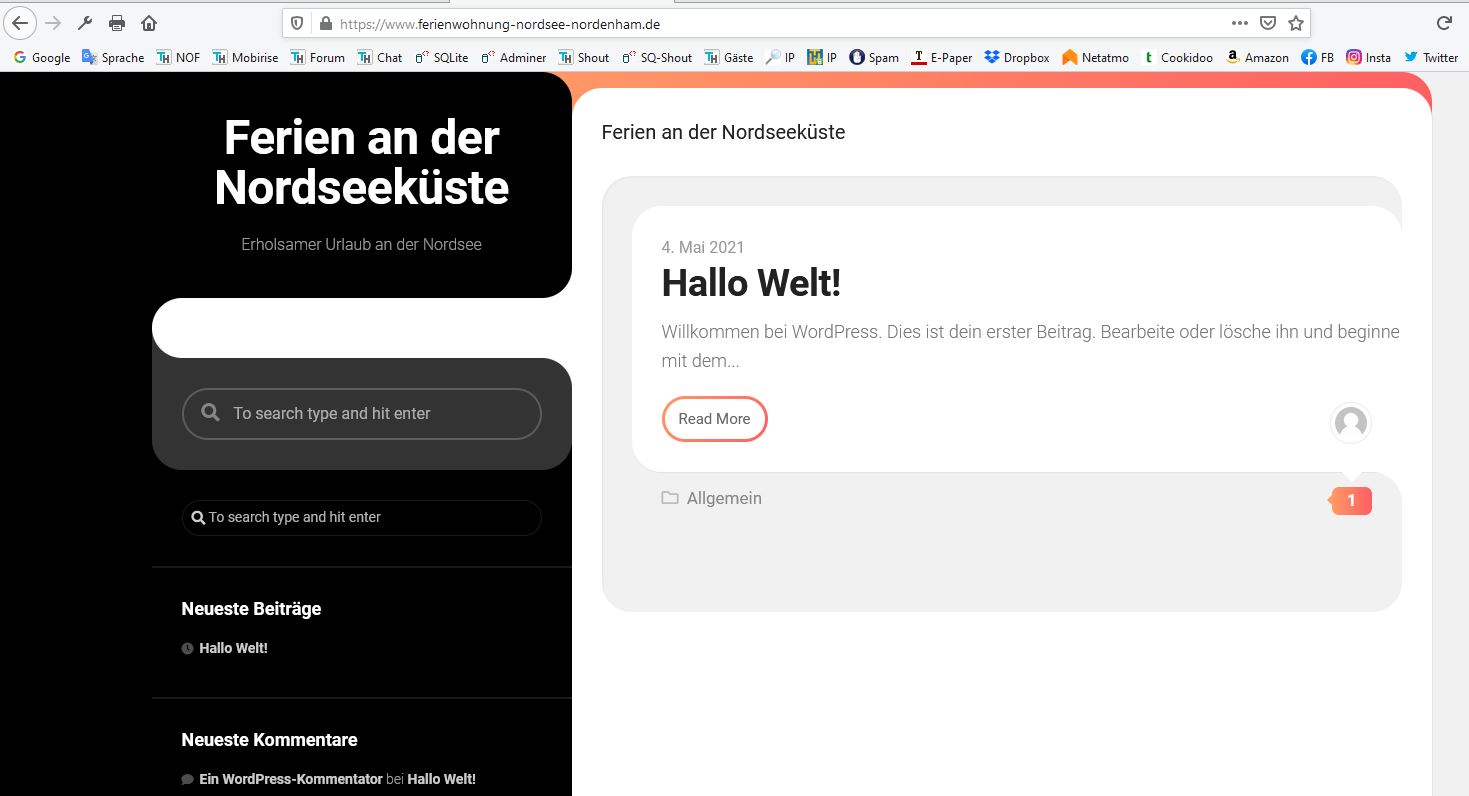Image resolution: width=1469 pixels, height=796 pixels.
Task: Open the home page icon
Action: coord(149,23)
